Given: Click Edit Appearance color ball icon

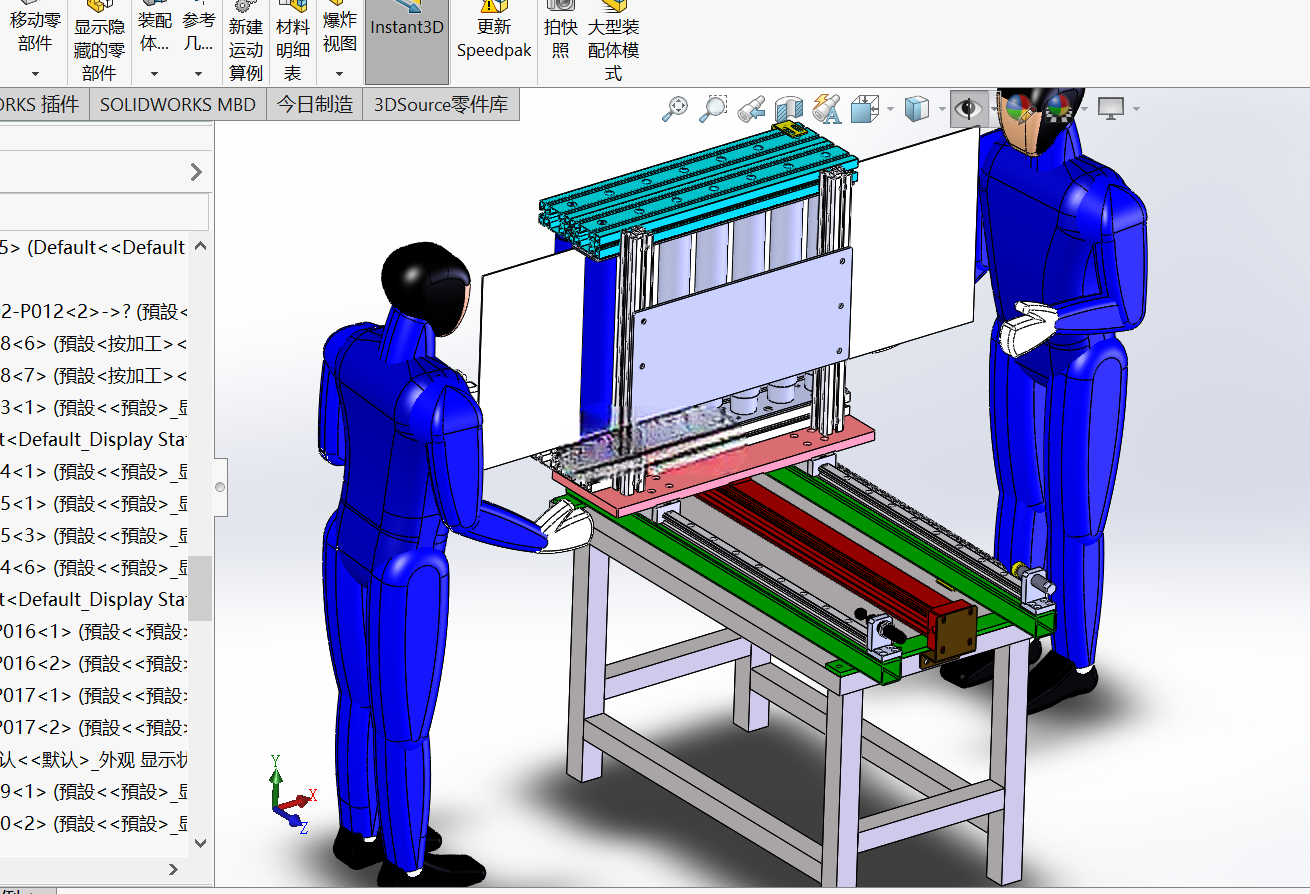Looking at the screenshot, I should [1019, 108].
